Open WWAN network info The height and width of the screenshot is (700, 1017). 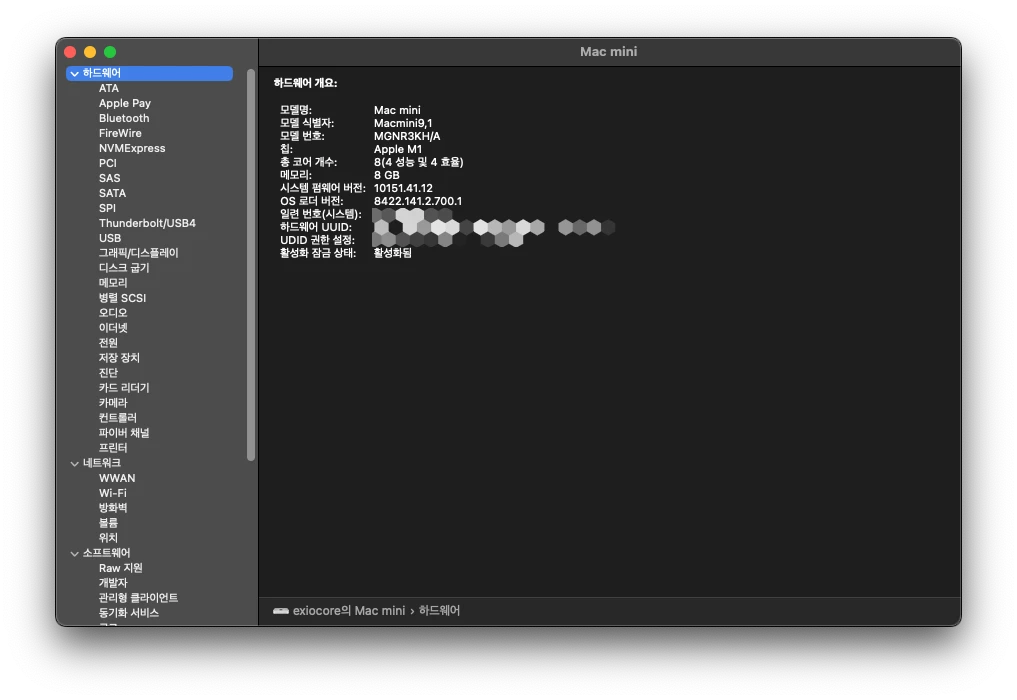click(117, 478)
